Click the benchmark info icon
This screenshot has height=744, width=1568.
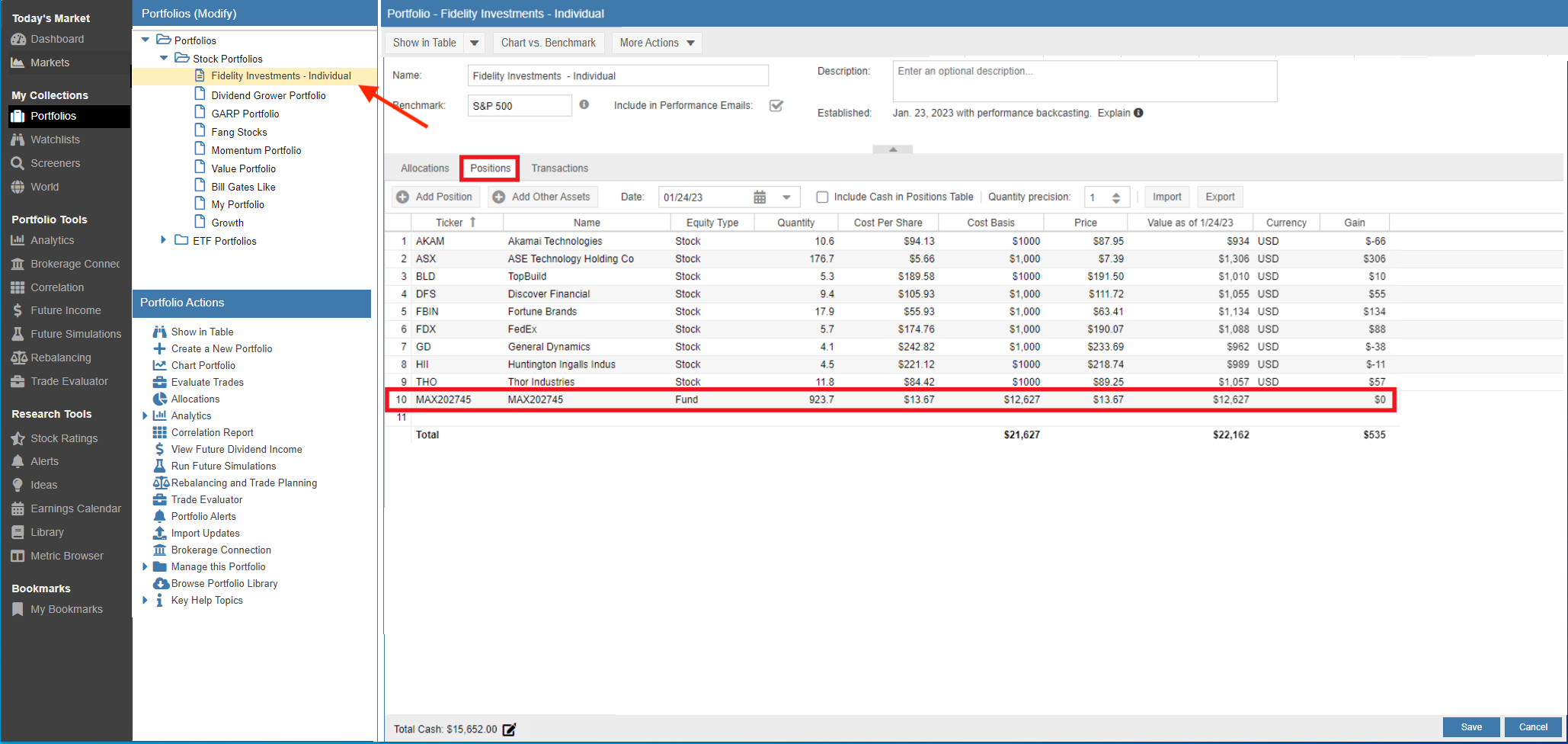(x=584, y=104)
